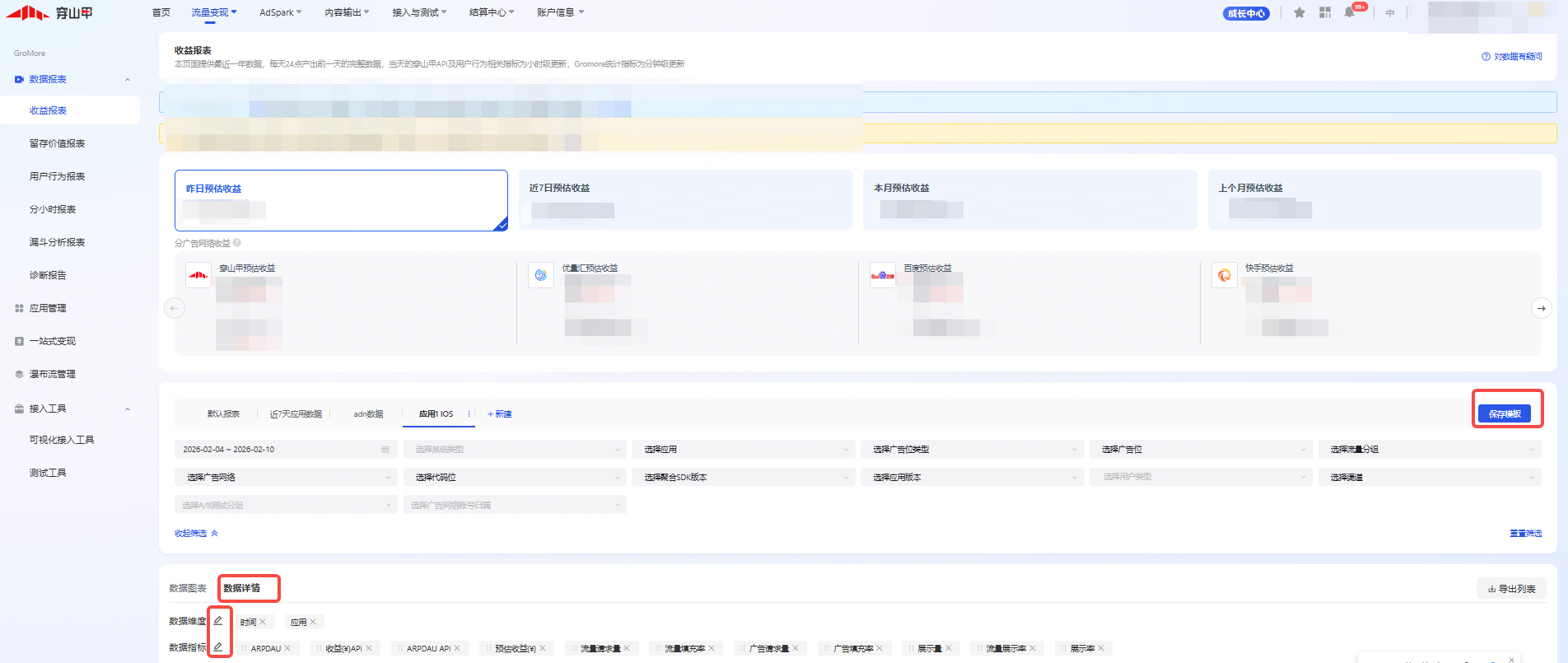Open the 结算中心 top menu
The image size is (1568, 663).
point(491,12)
